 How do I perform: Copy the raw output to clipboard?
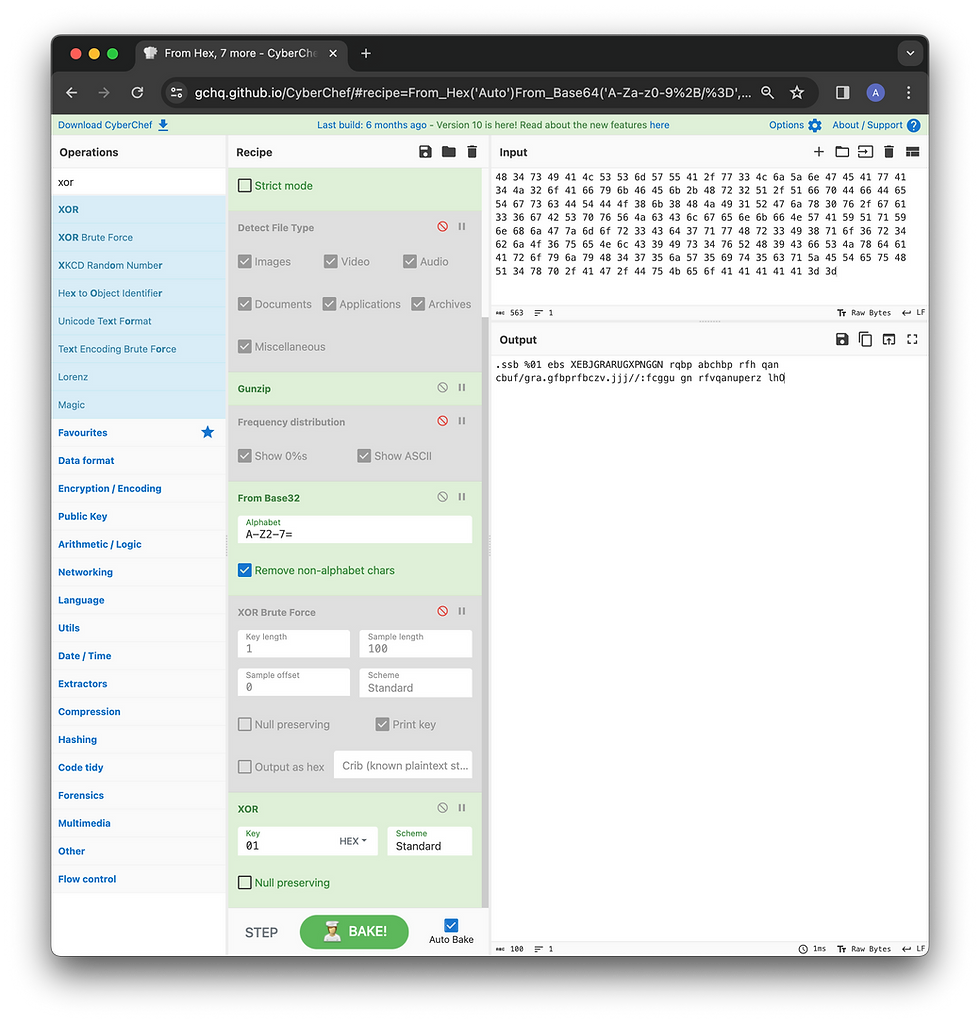(866, 339)
